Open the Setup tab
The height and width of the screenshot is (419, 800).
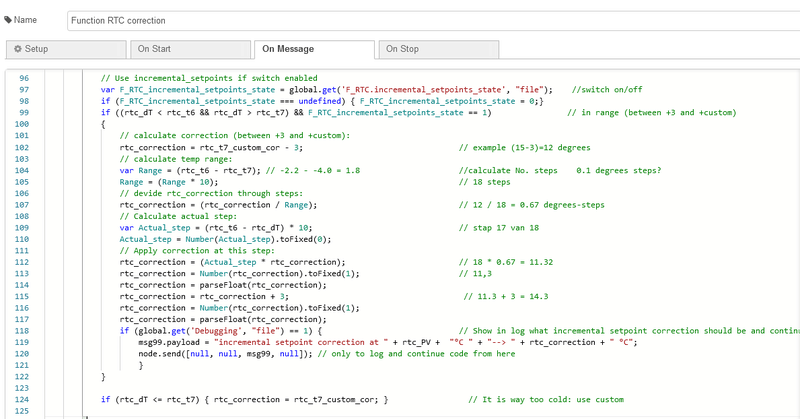pyautogui.click(x=66, y=49)
